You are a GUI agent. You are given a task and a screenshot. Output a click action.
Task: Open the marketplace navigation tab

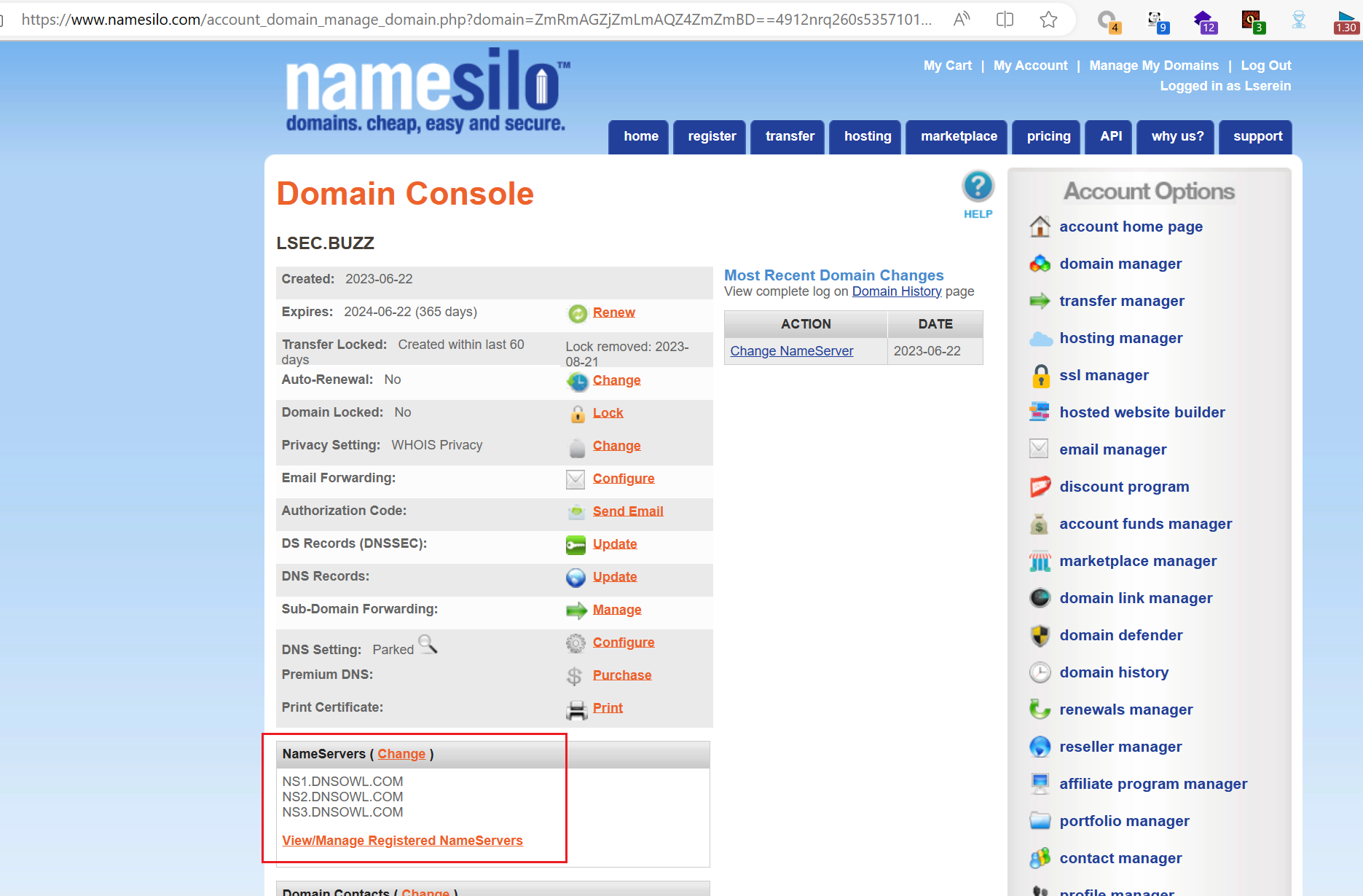[x=958, y=137]
